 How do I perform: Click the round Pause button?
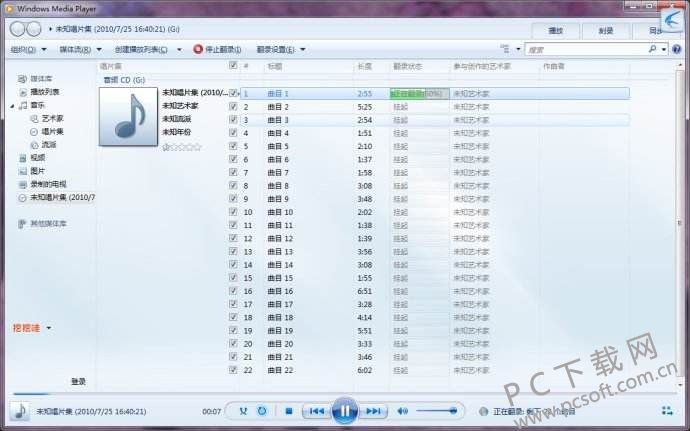[x=345, y=411]
